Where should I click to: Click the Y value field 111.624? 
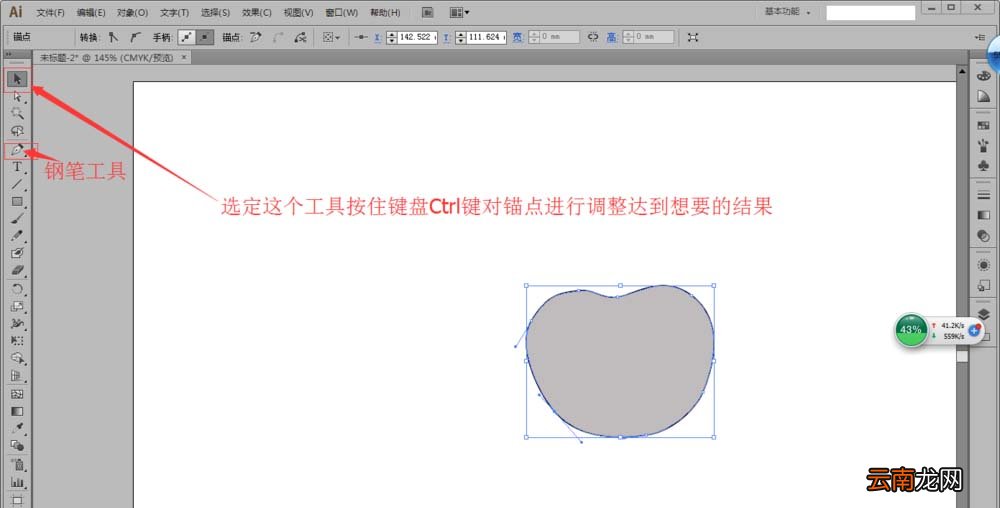tap(487, 38)
